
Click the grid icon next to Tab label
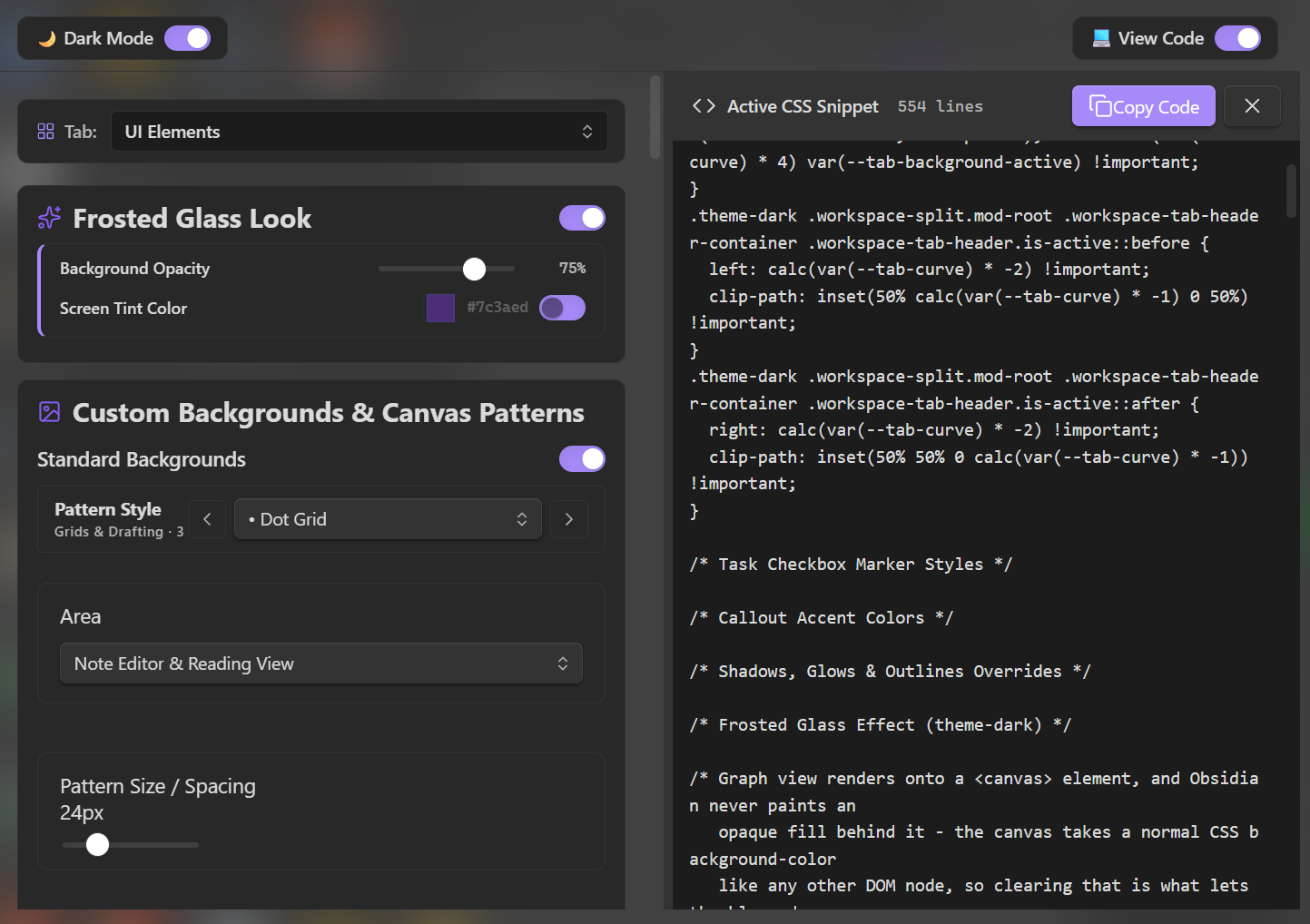point(46,132)
